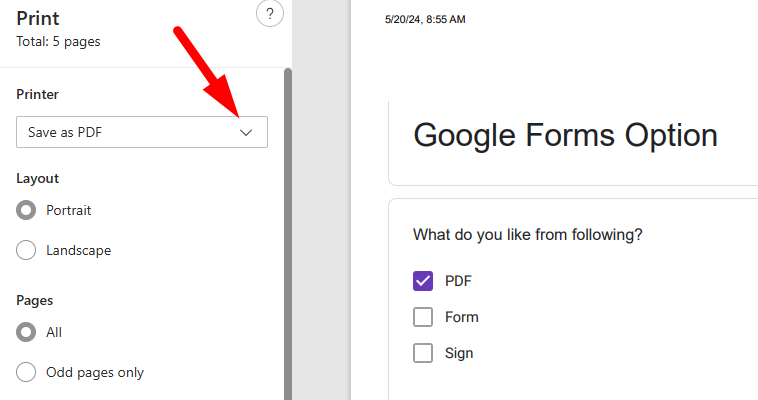
Task: Click the Print dialog heading
Action: click(x=38, y=18)
